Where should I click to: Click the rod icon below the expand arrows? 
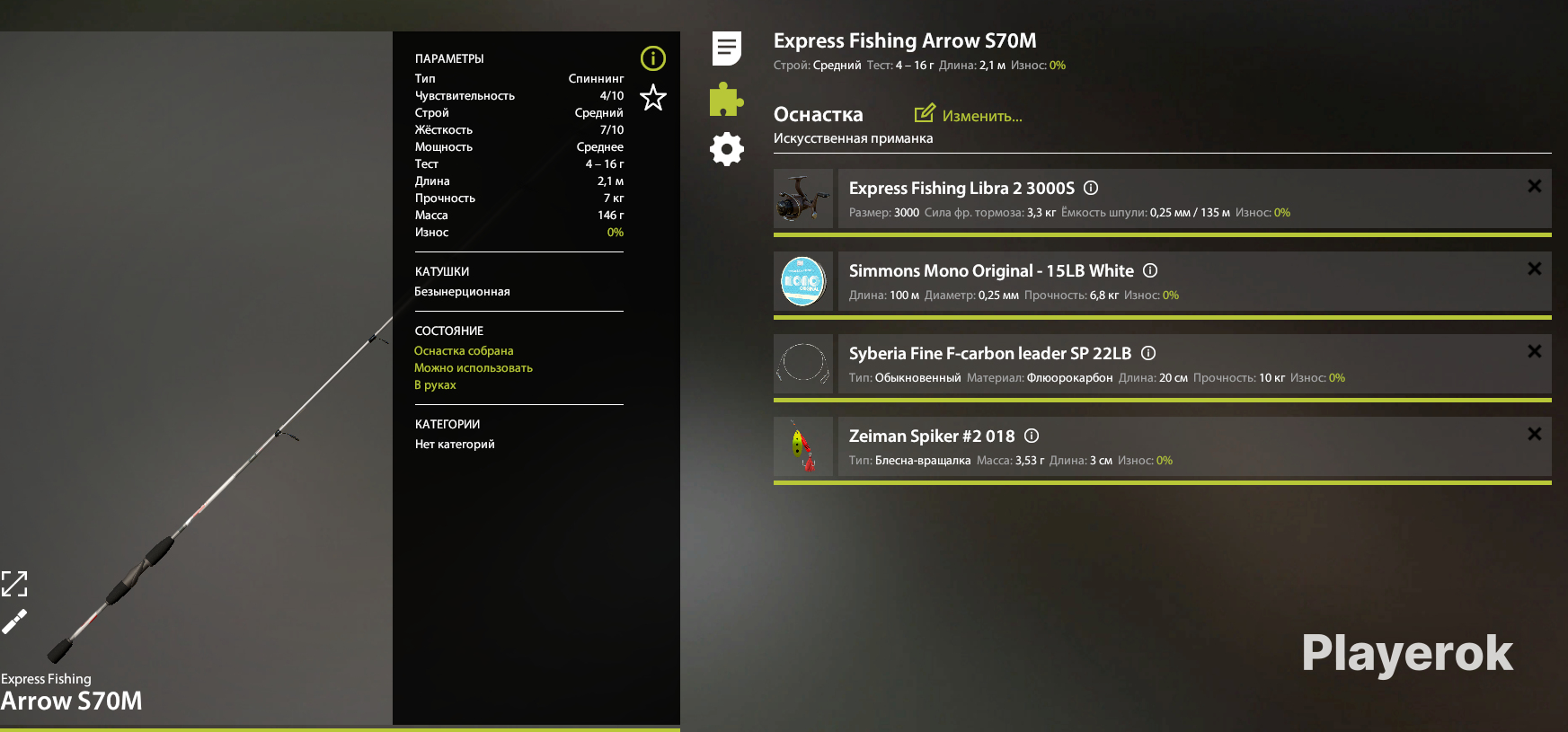tap(14, 622)
